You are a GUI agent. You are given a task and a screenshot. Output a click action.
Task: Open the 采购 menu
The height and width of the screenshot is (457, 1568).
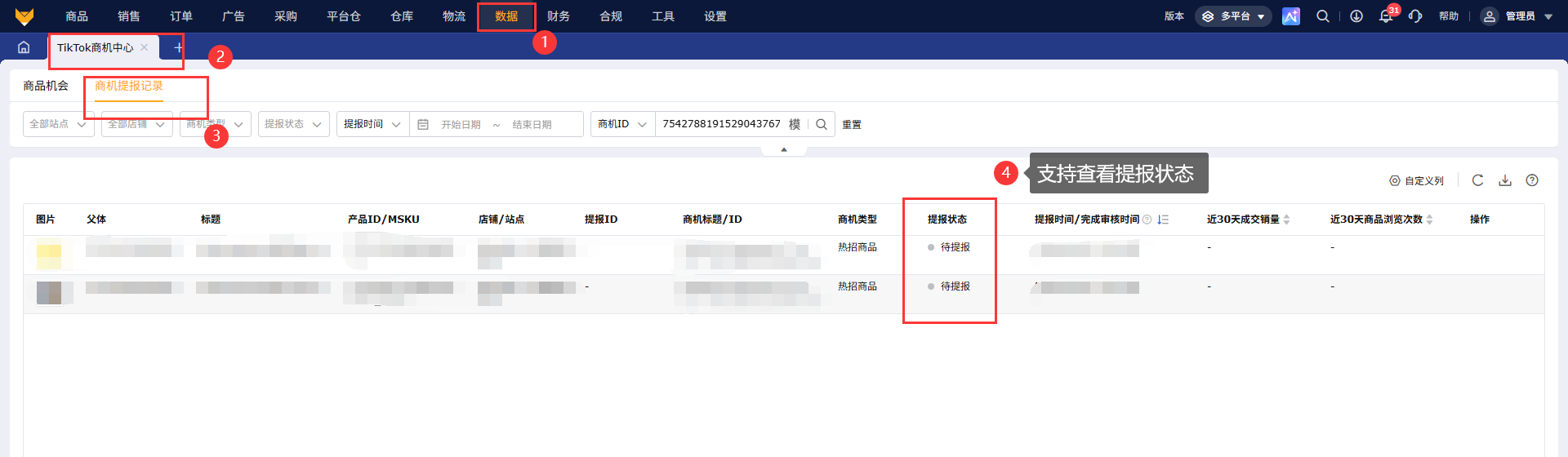tap(286, 16)
